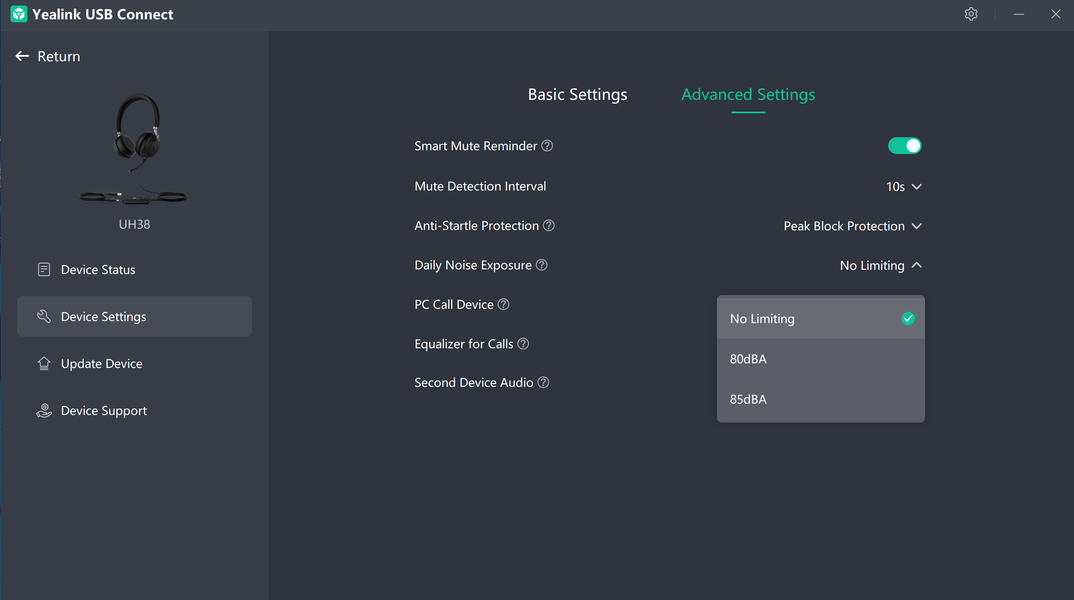Switch to the Basic Settings tab

[577, 95]
